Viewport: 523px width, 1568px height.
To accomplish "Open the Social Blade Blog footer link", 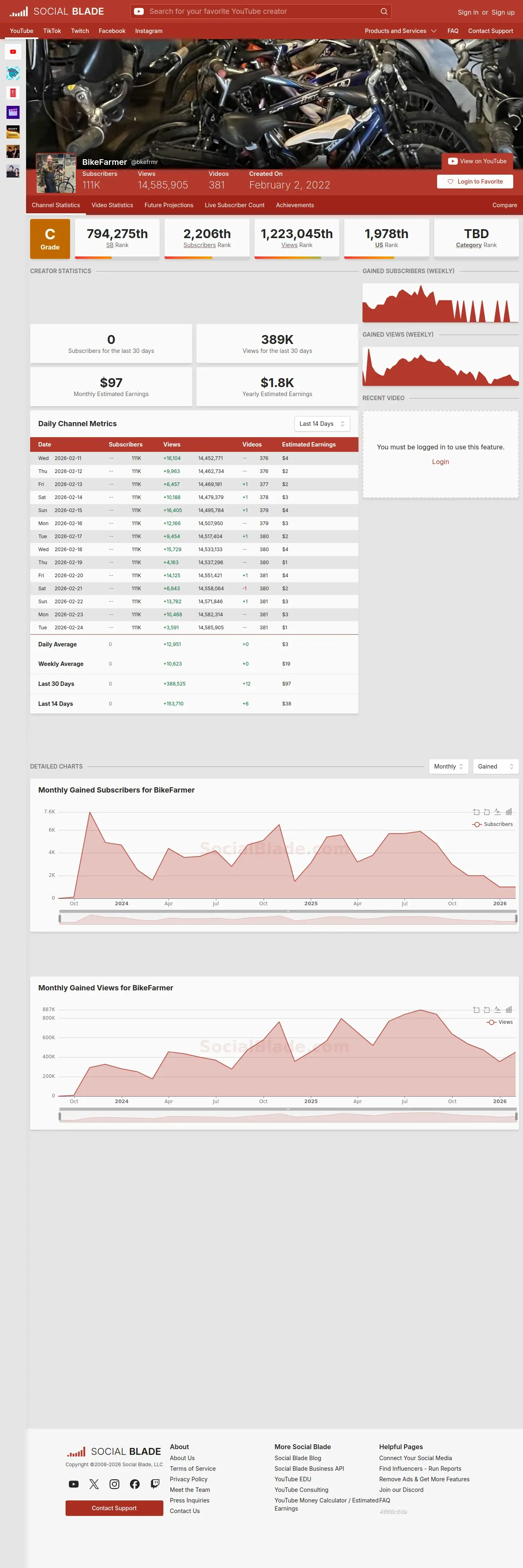I will coord(298,1458).
